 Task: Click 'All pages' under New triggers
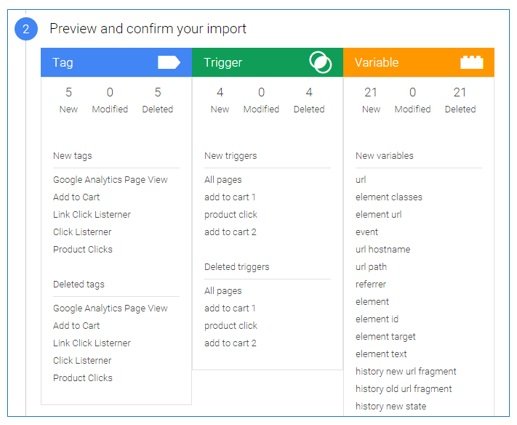click(x=223, y=180)
